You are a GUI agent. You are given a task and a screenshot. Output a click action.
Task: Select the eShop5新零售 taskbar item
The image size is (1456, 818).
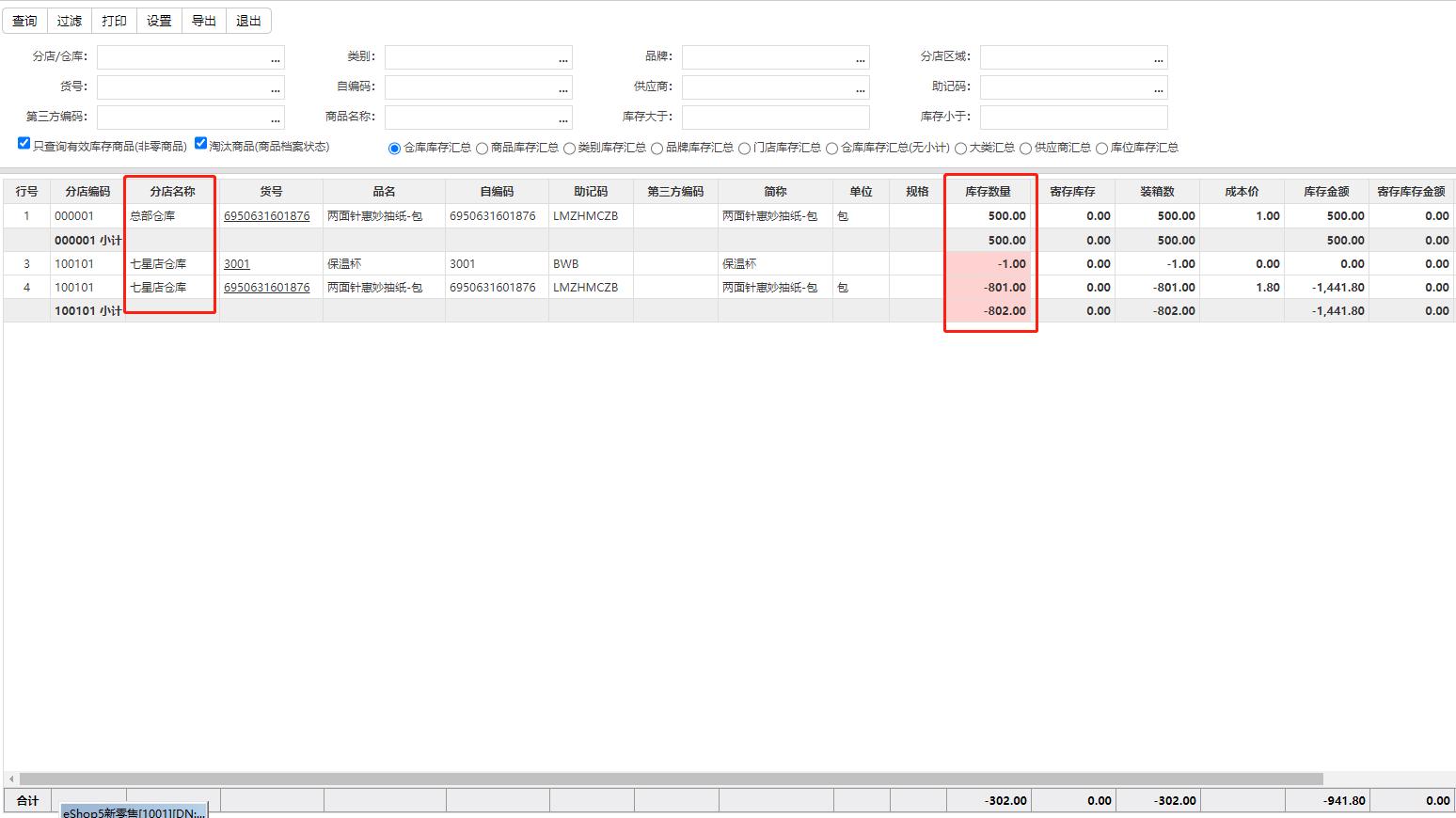132,810
